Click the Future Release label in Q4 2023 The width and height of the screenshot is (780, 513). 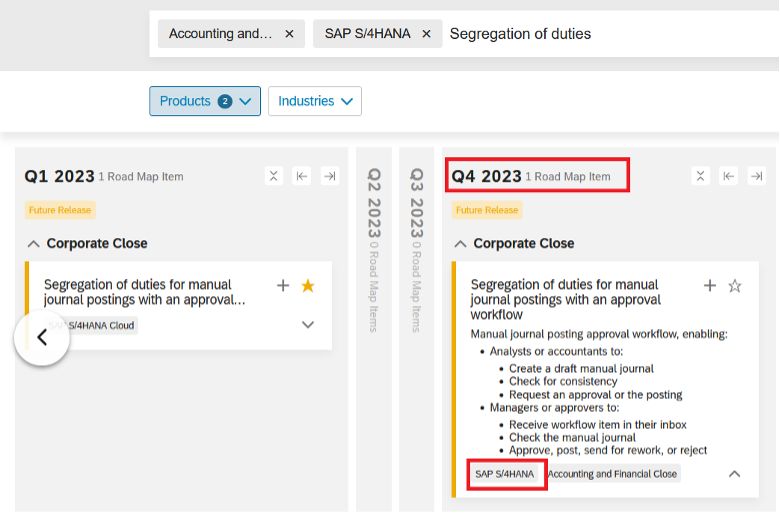(x=487, y=210)
